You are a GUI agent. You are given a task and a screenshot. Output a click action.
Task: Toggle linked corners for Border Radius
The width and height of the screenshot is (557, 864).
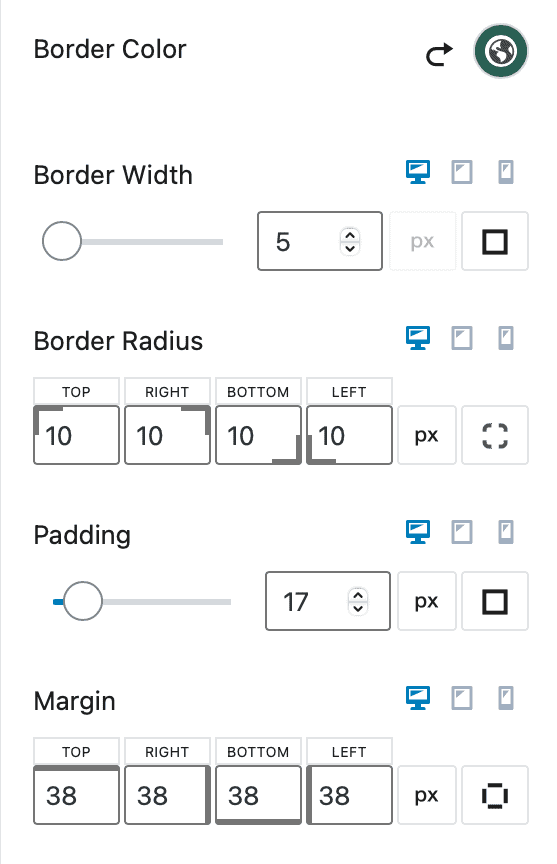[x=495, y=435]
